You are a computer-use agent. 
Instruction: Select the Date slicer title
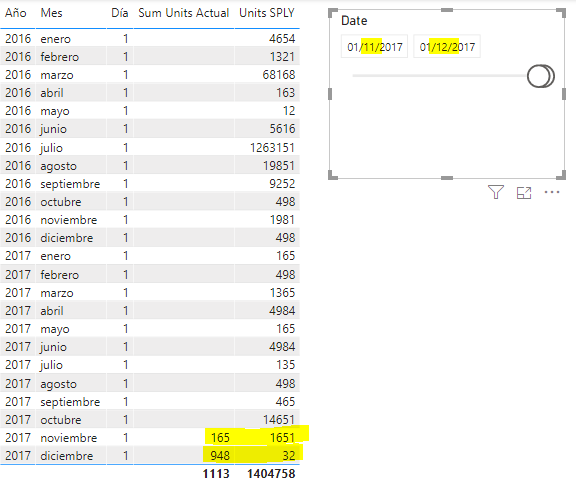(x=354, y=21)
